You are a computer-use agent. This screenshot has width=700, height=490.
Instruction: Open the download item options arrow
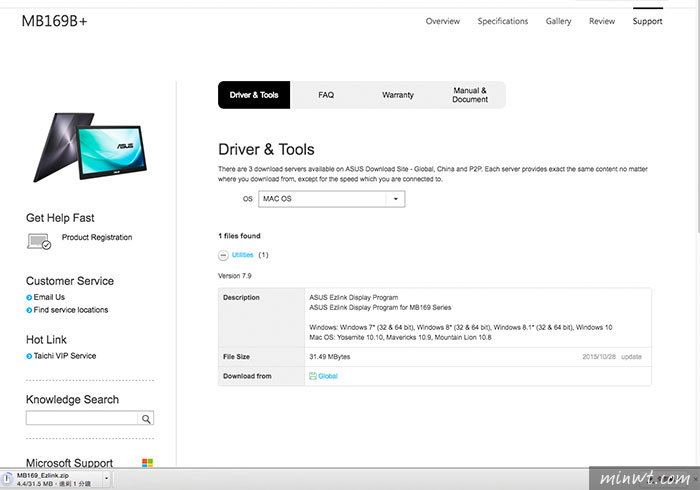tap(106, 478)
